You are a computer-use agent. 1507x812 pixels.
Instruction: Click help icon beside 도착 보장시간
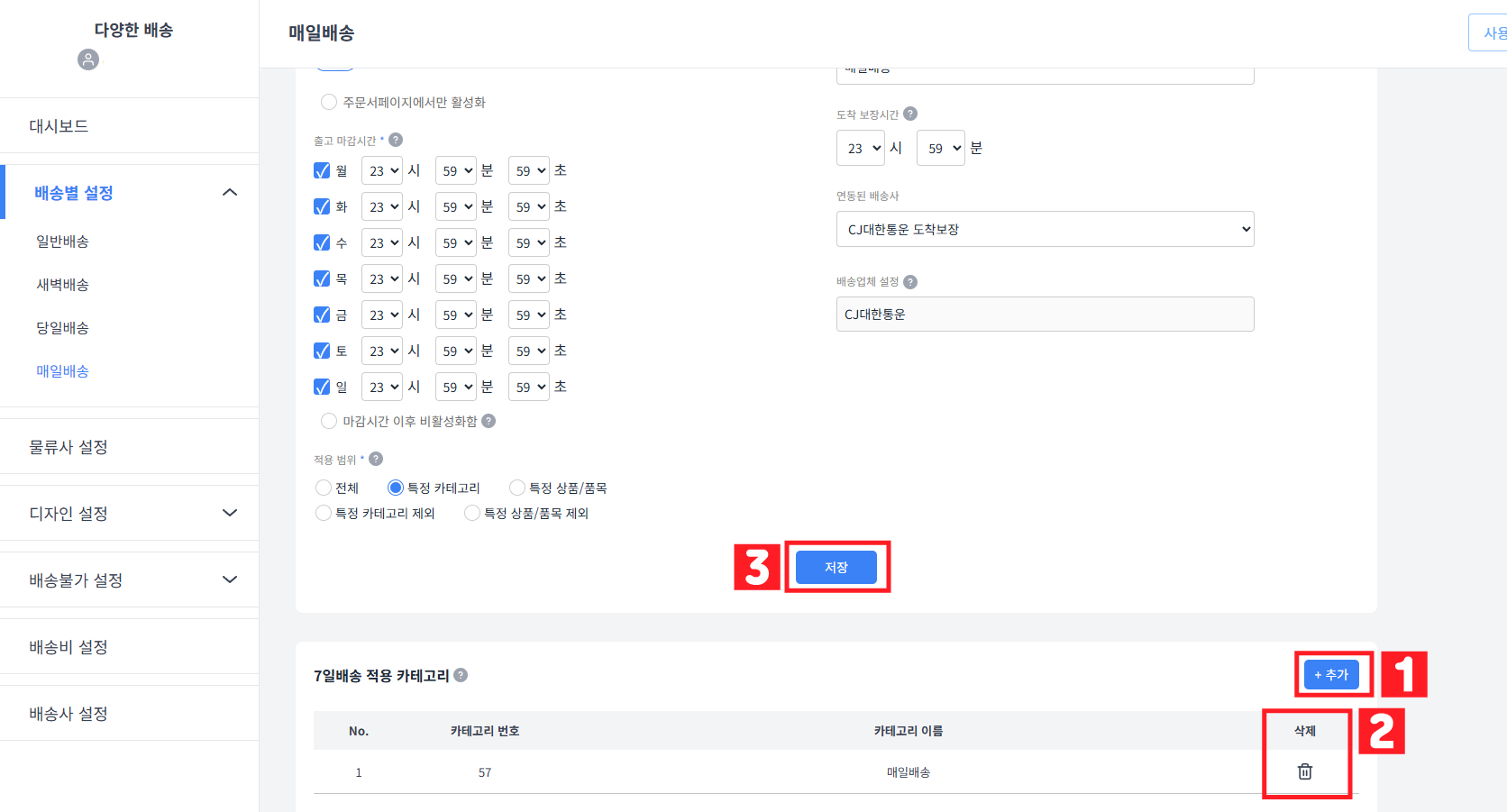pos(910,114)
